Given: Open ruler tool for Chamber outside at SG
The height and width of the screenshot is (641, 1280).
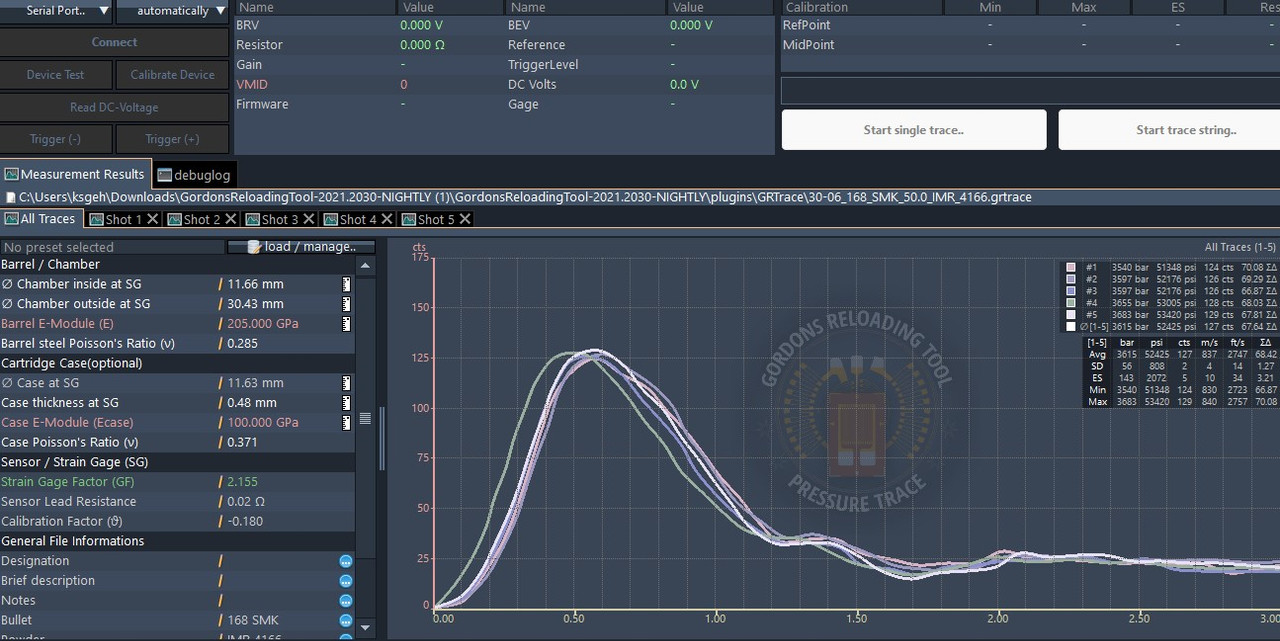Looking at the screenshot, I should [x=347, y=304].
